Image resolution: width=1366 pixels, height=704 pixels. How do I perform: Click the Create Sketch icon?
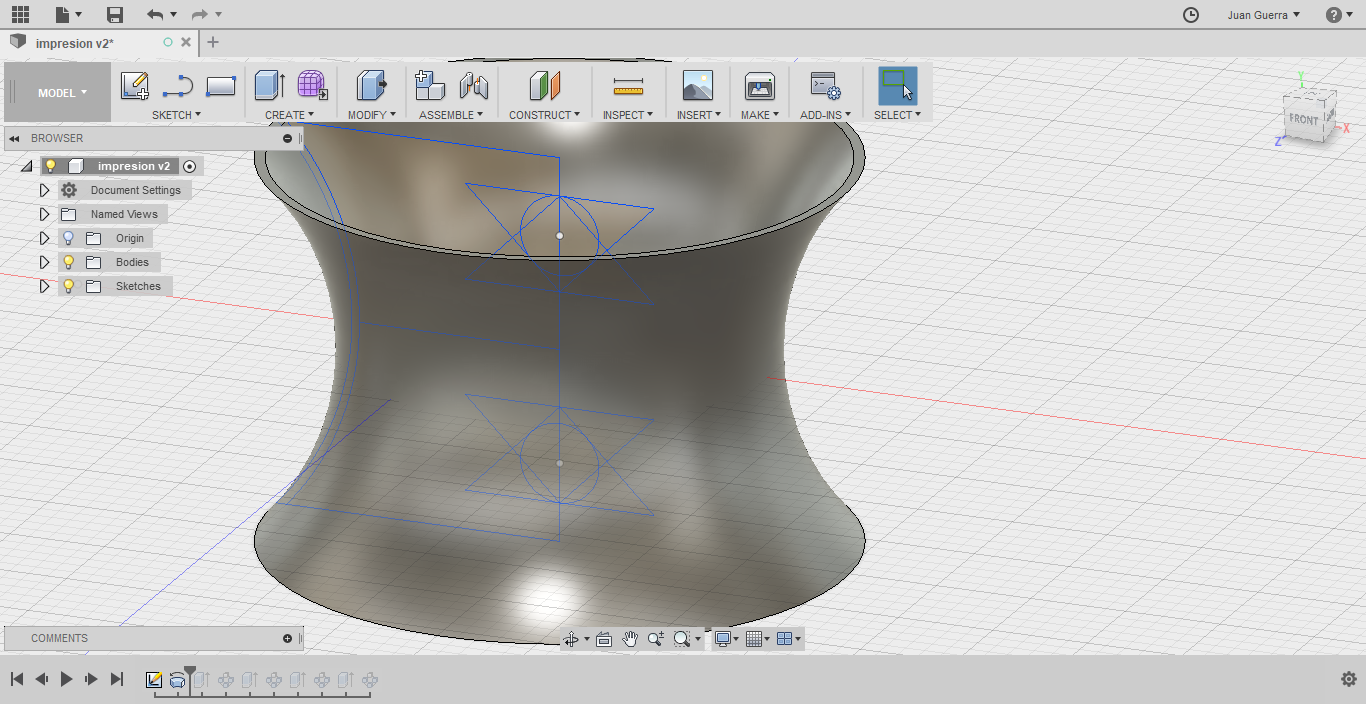[x=135, y=87]
